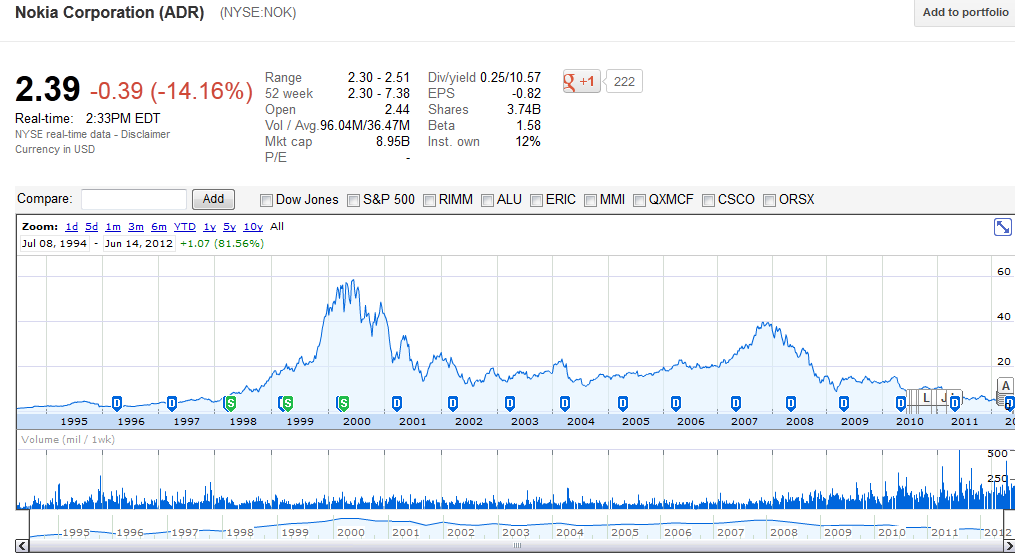Enable the ORSX comparison checkbox

coord(770,201)
